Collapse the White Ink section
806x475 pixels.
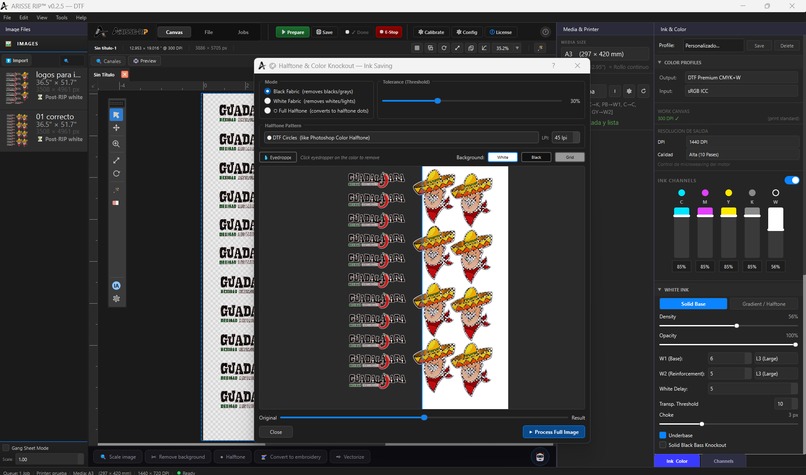pyautogui.click(x=660, y=290)
